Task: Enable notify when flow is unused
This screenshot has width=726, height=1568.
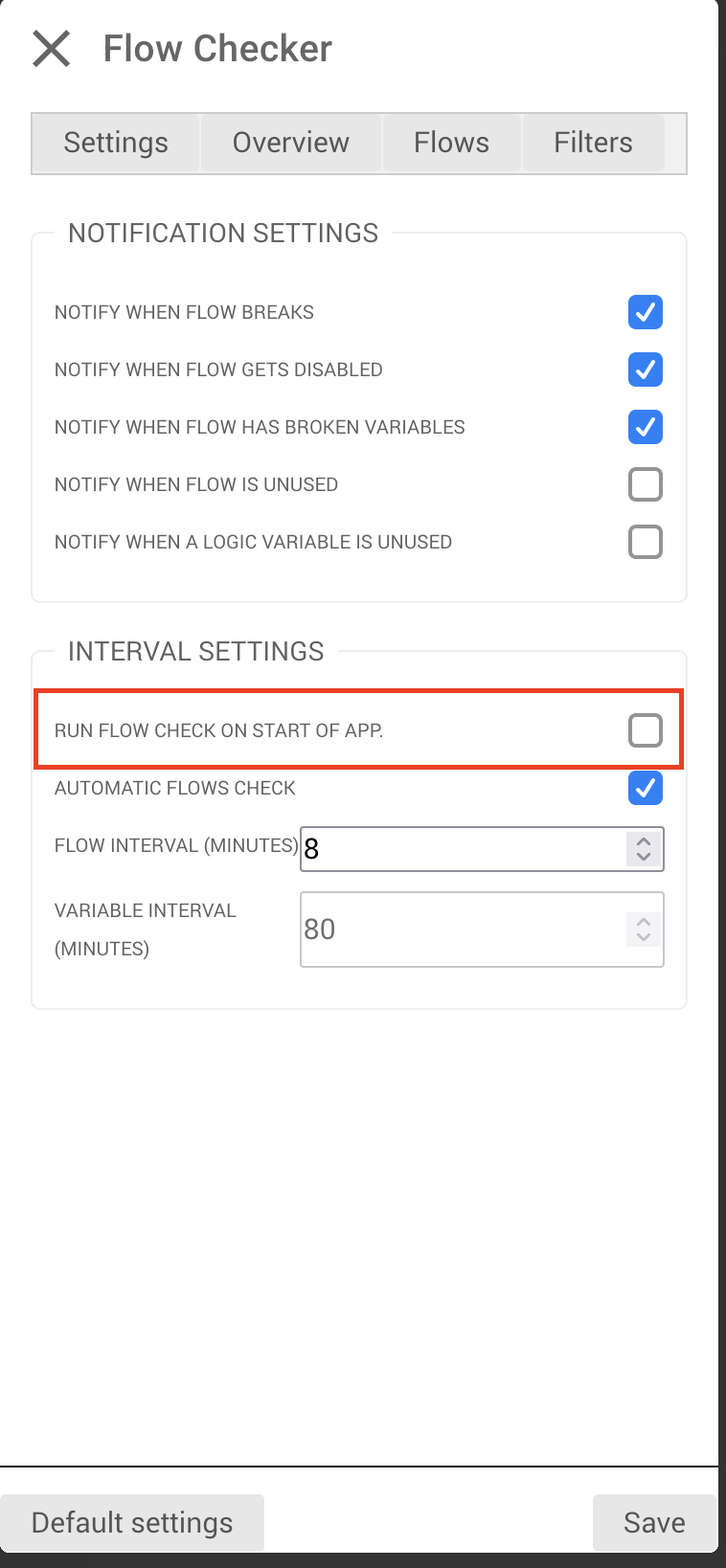Action: [x=645, y=484]
